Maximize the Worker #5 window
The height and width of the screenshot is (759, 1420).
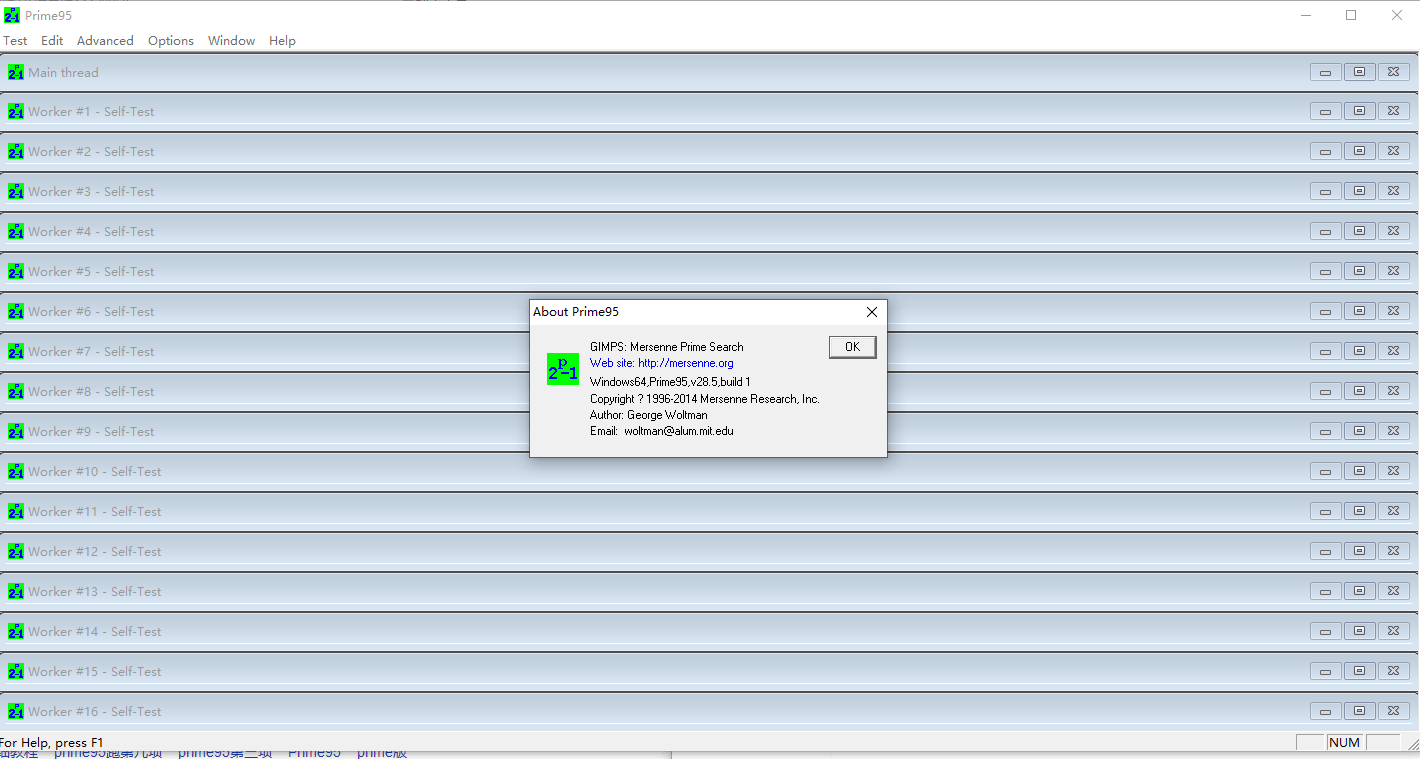coord(1359,271)
